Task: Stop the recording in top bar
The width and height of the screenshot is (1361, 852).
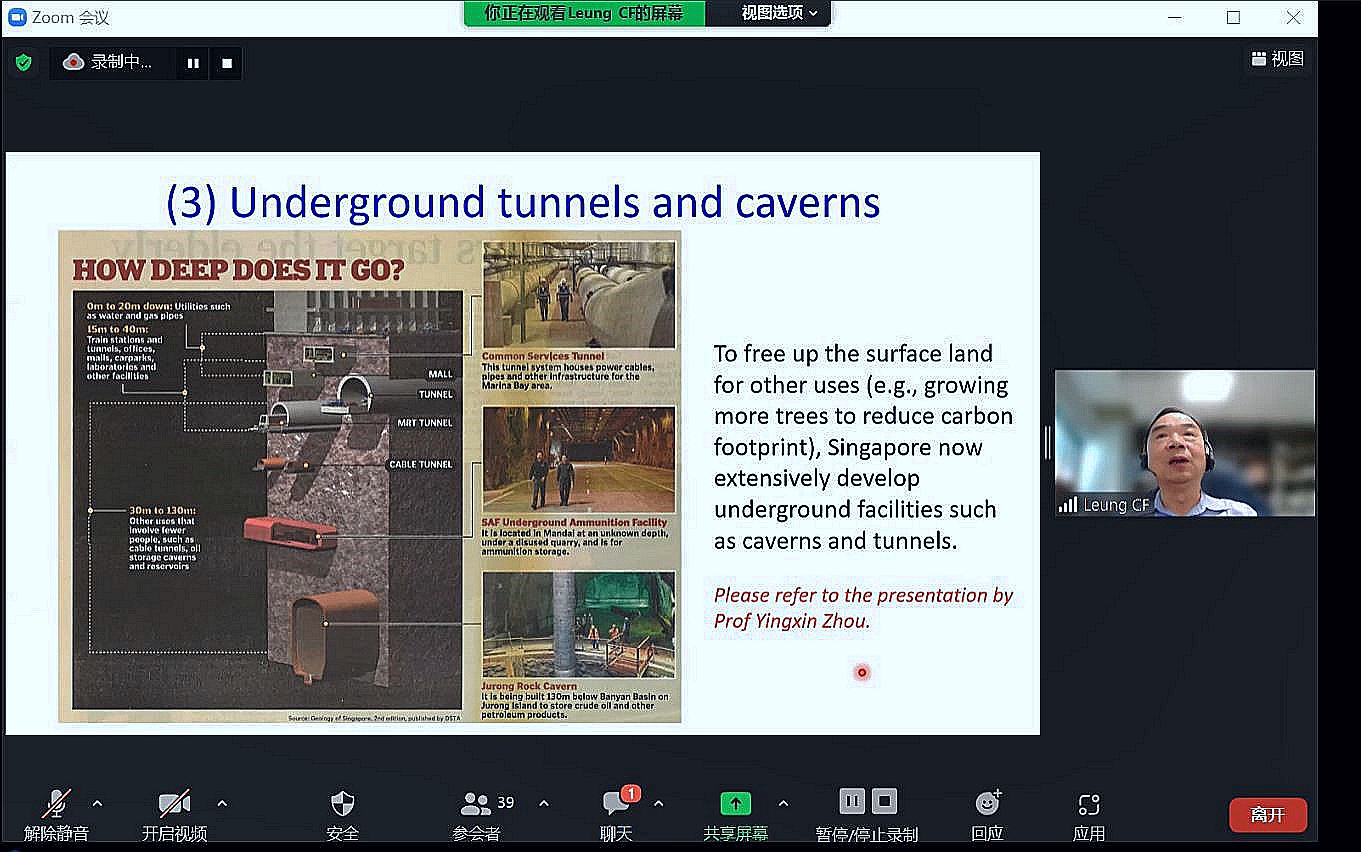Action: click(x=227, y=63)
